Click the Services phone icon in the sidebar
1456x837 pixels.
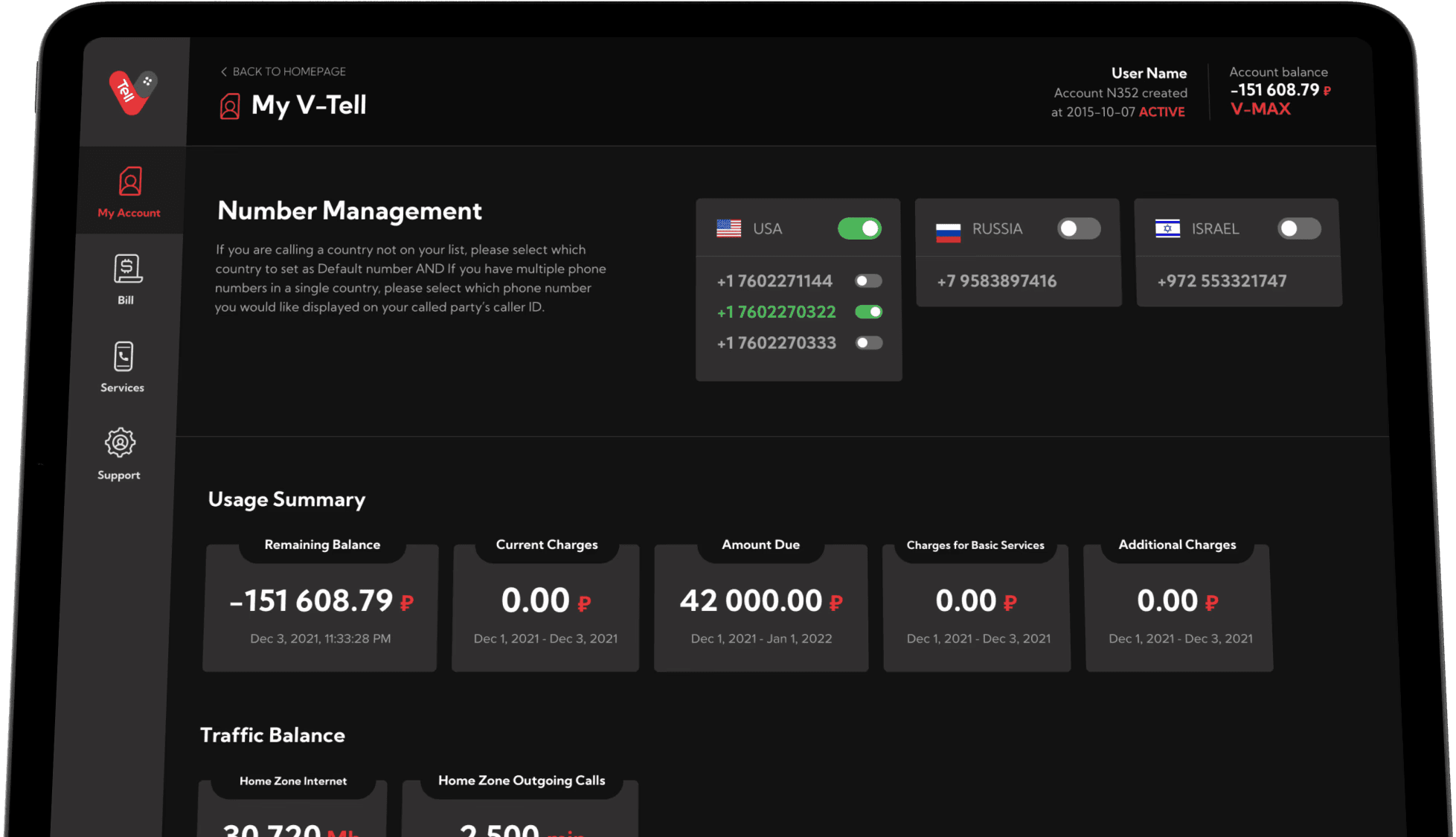pos(123,357)
